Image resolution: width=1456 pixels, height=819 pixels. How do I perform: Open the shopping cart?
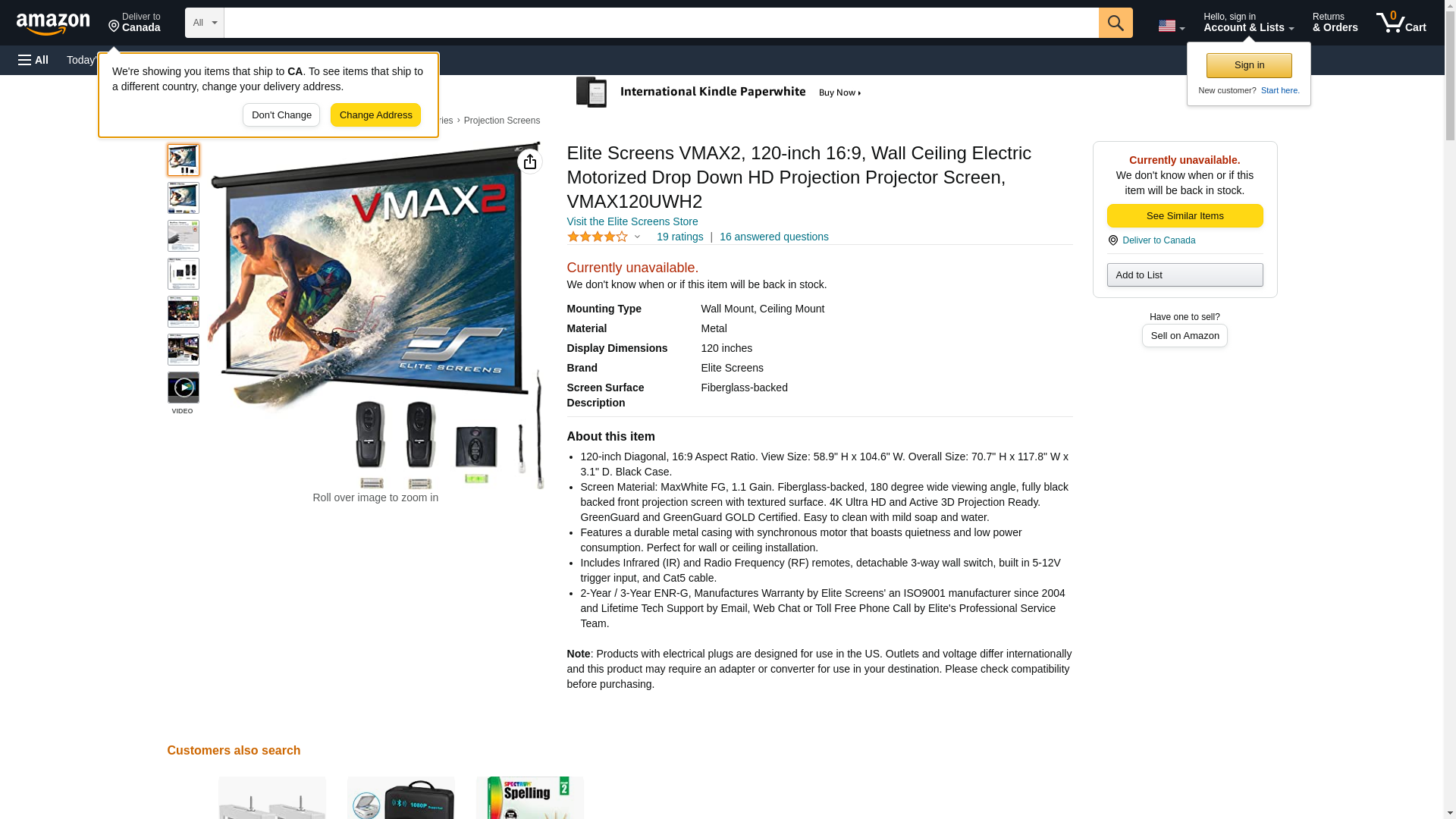point(1401,23)
